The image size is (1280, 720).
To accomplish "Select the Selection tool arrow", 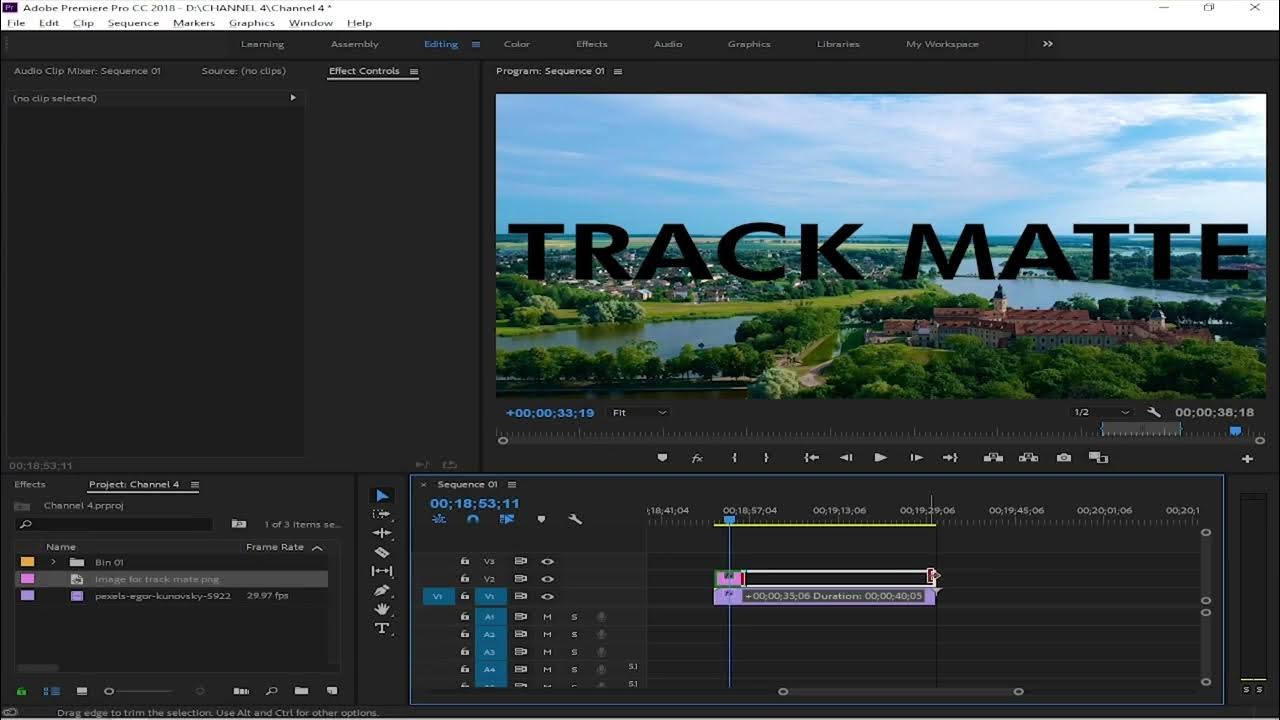I will (x=382, y=495).
